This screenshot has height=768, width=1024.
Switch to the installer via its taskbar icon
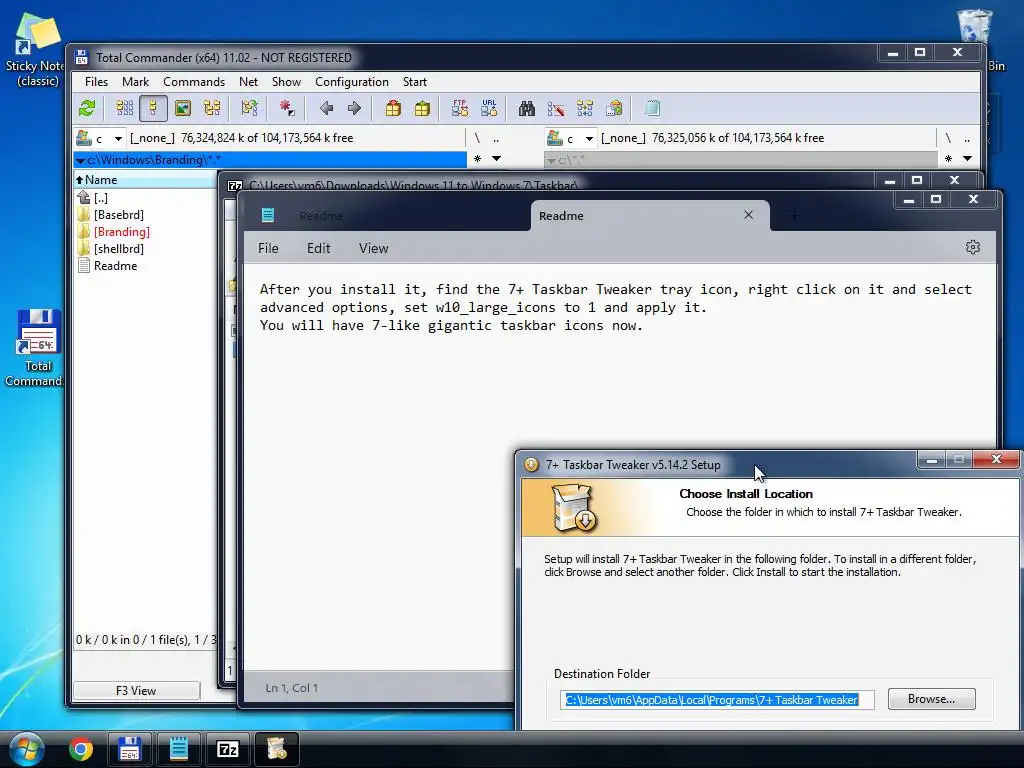(x=276, y=748)
